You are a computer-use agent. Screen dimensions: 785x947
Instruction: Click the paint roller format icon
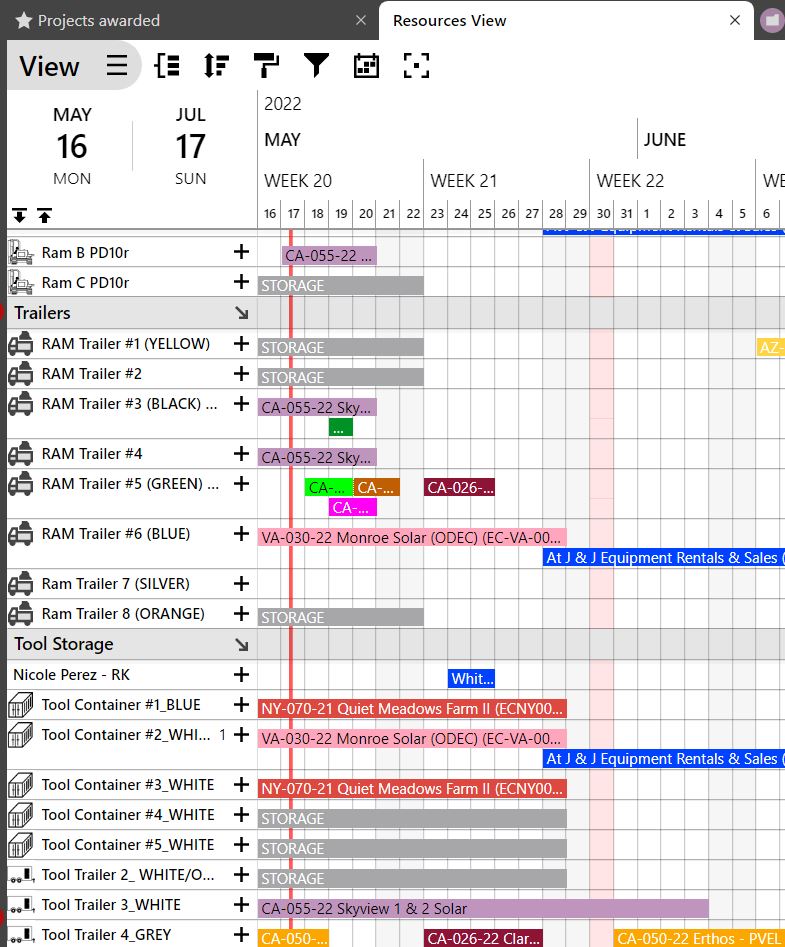[x=266, y=65]
